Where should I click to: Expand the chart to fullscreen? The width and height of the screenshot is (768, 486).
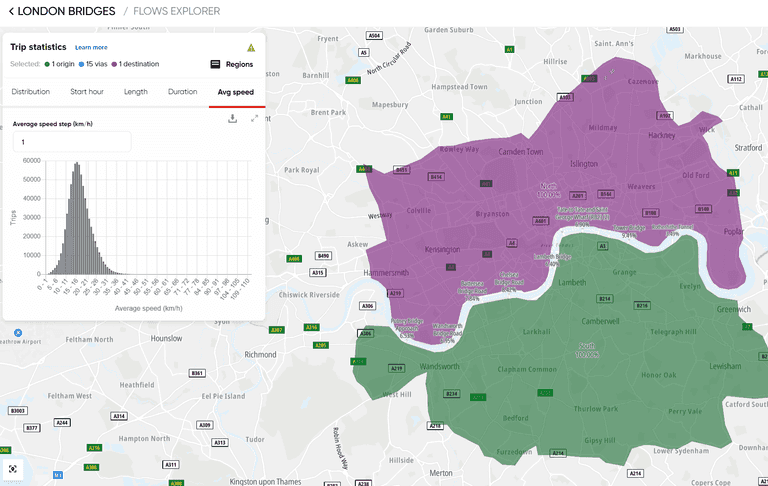coord(254,118)
